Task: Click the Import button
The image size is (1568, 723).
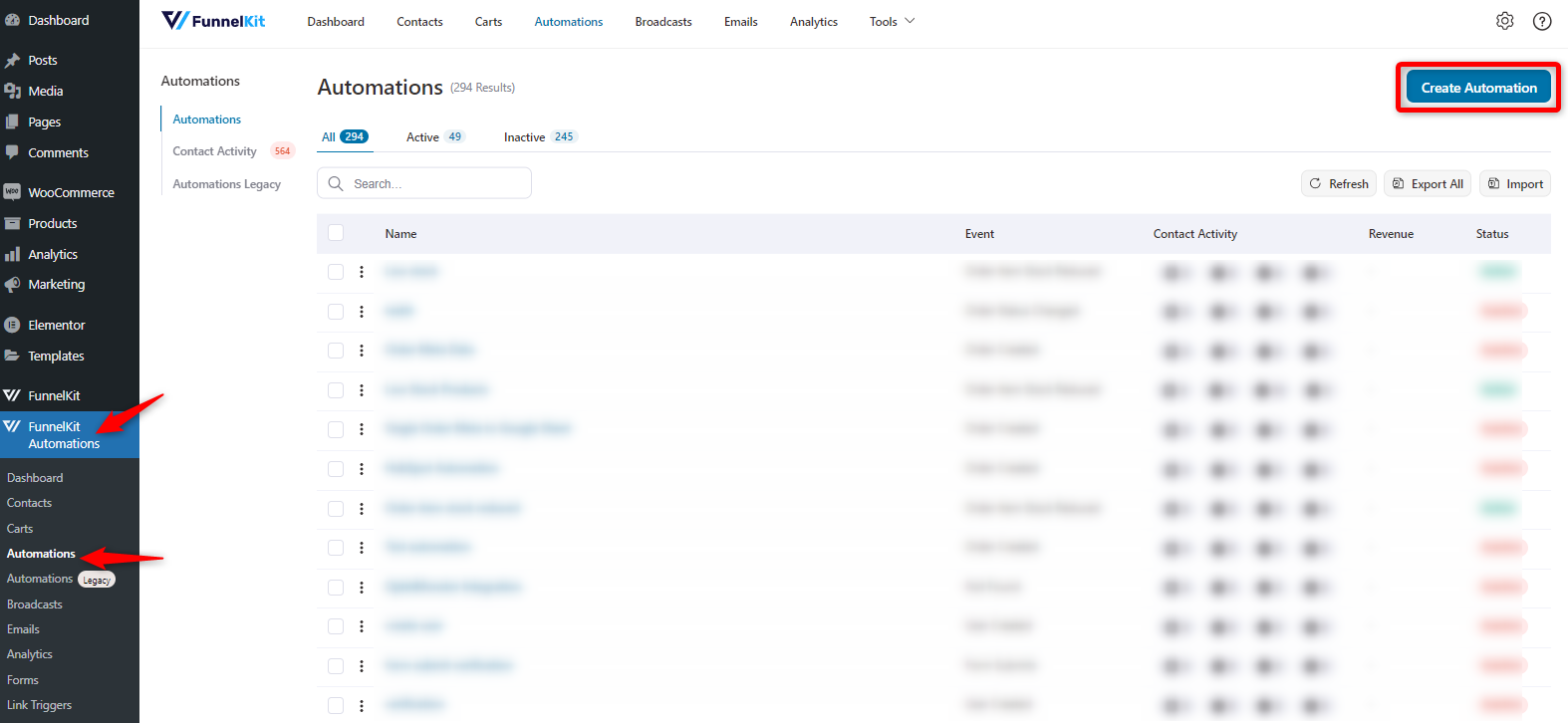Action: tap(1515, 183)
